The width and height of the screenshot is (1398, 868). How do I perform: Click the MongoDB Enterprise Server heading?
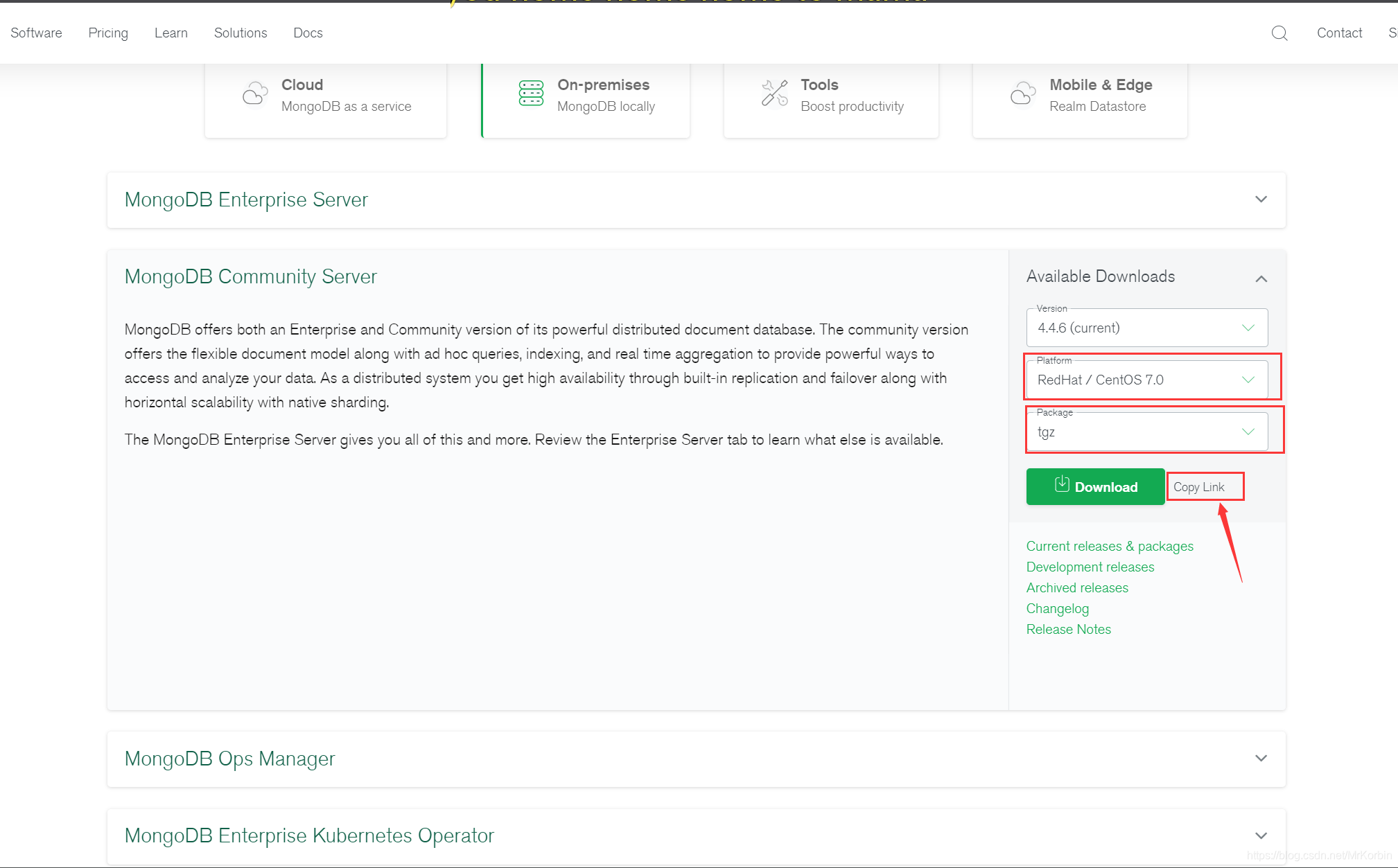pos(246,200)
